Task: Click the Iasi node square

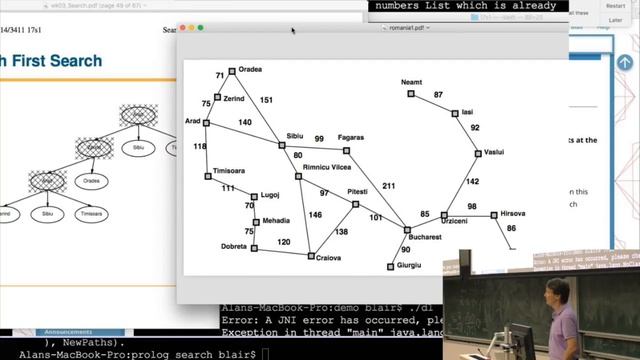Action: coord(455,114)
